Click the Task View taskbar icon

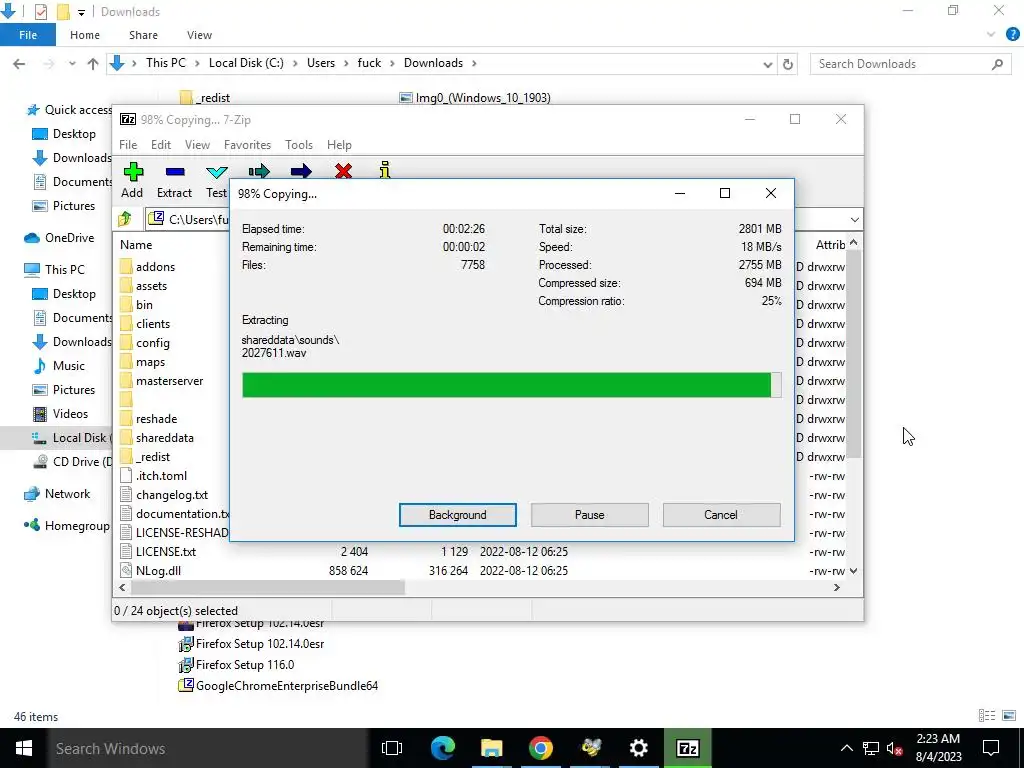392,748
